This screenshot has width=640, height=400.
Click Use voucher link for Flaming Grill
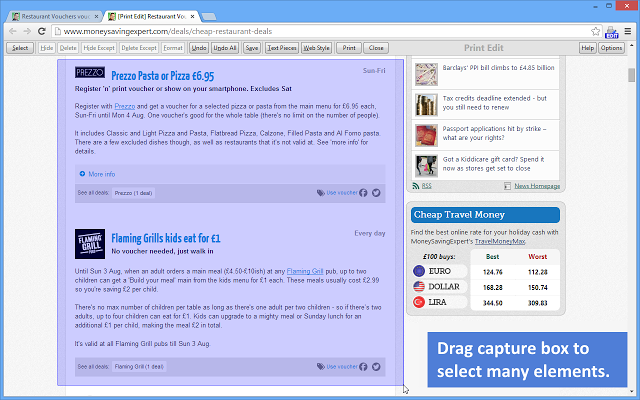click(342, 367)
